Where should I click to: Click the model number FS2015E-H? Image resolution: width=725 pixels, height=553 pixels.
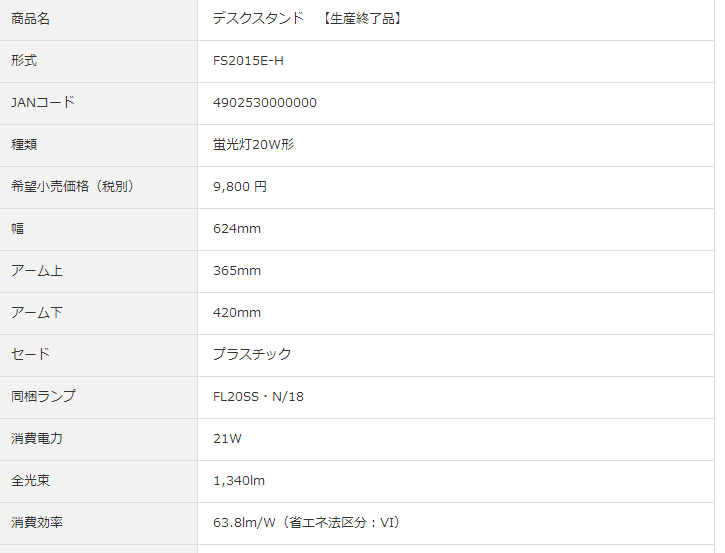tap(248, 61)
